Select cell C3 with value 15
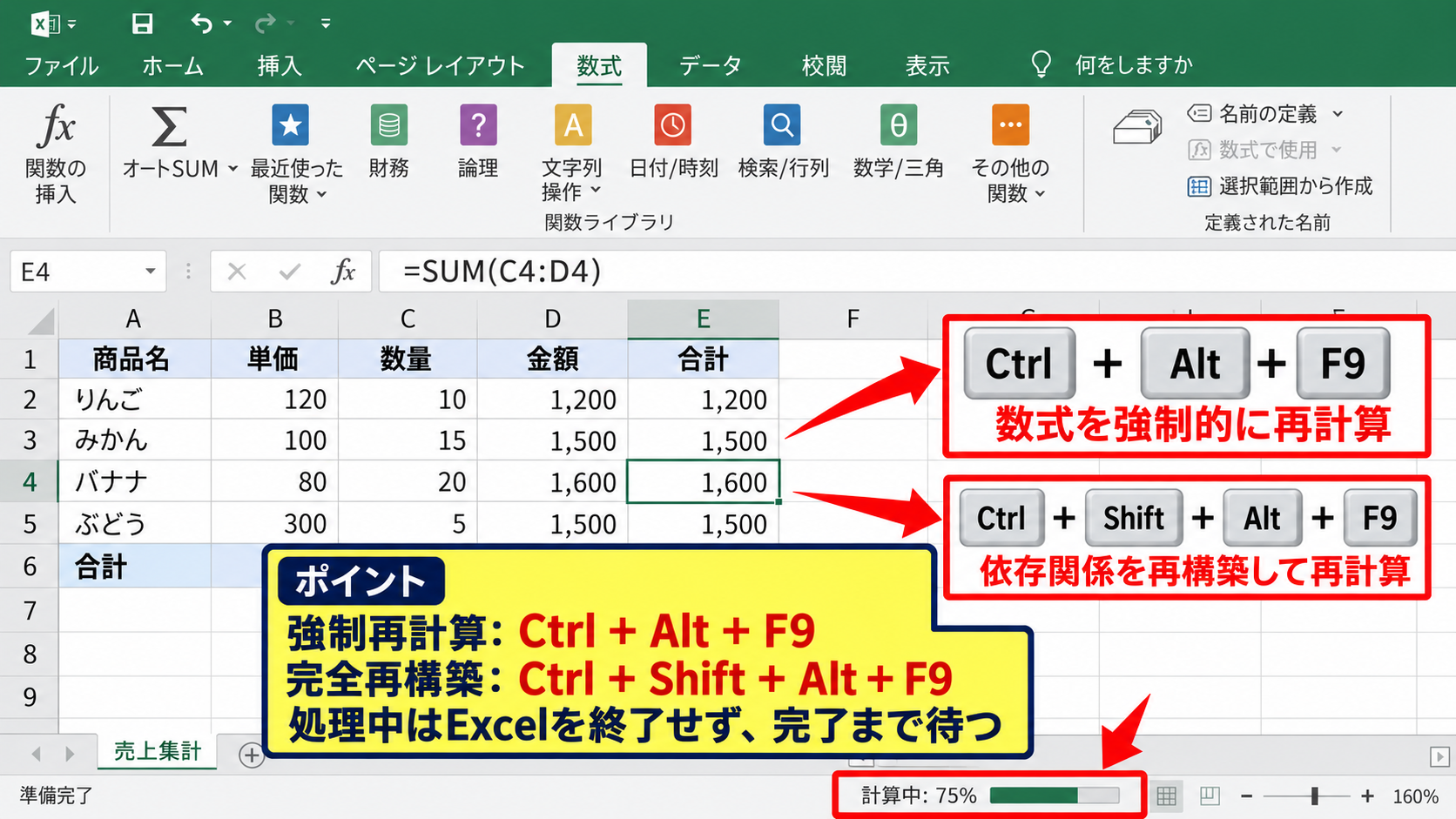Viewport: 1456px width, 819px height. coord(408,440)
